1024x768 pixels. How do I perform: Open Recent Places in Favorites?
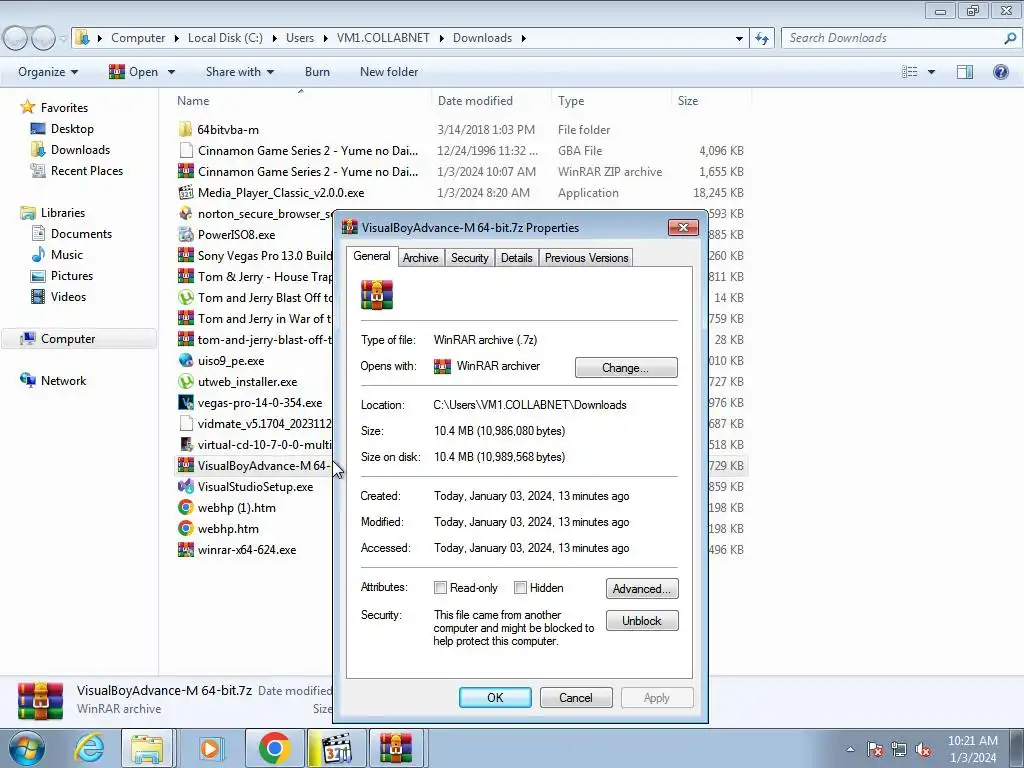87,170
